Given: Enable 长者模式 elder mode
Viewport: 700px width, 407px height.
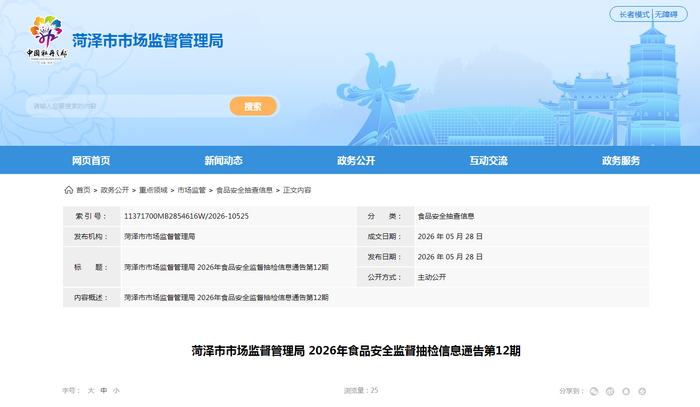Looking at the screenshot, I should [x=634, y=14].
